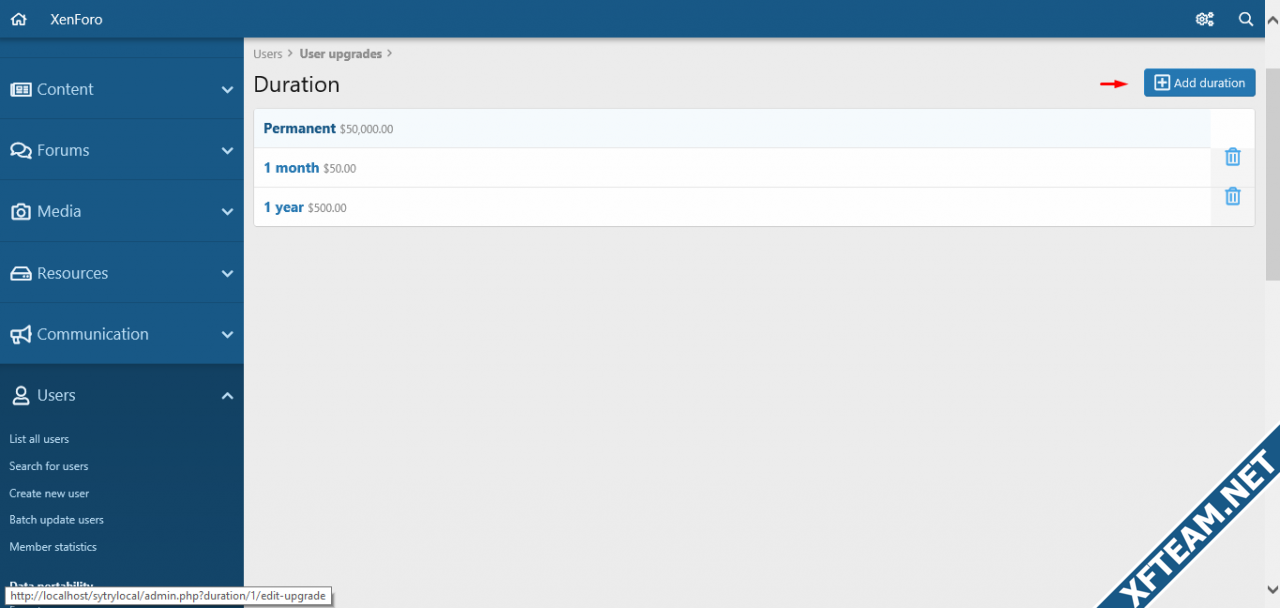Open Member statistics

[53, 547]
